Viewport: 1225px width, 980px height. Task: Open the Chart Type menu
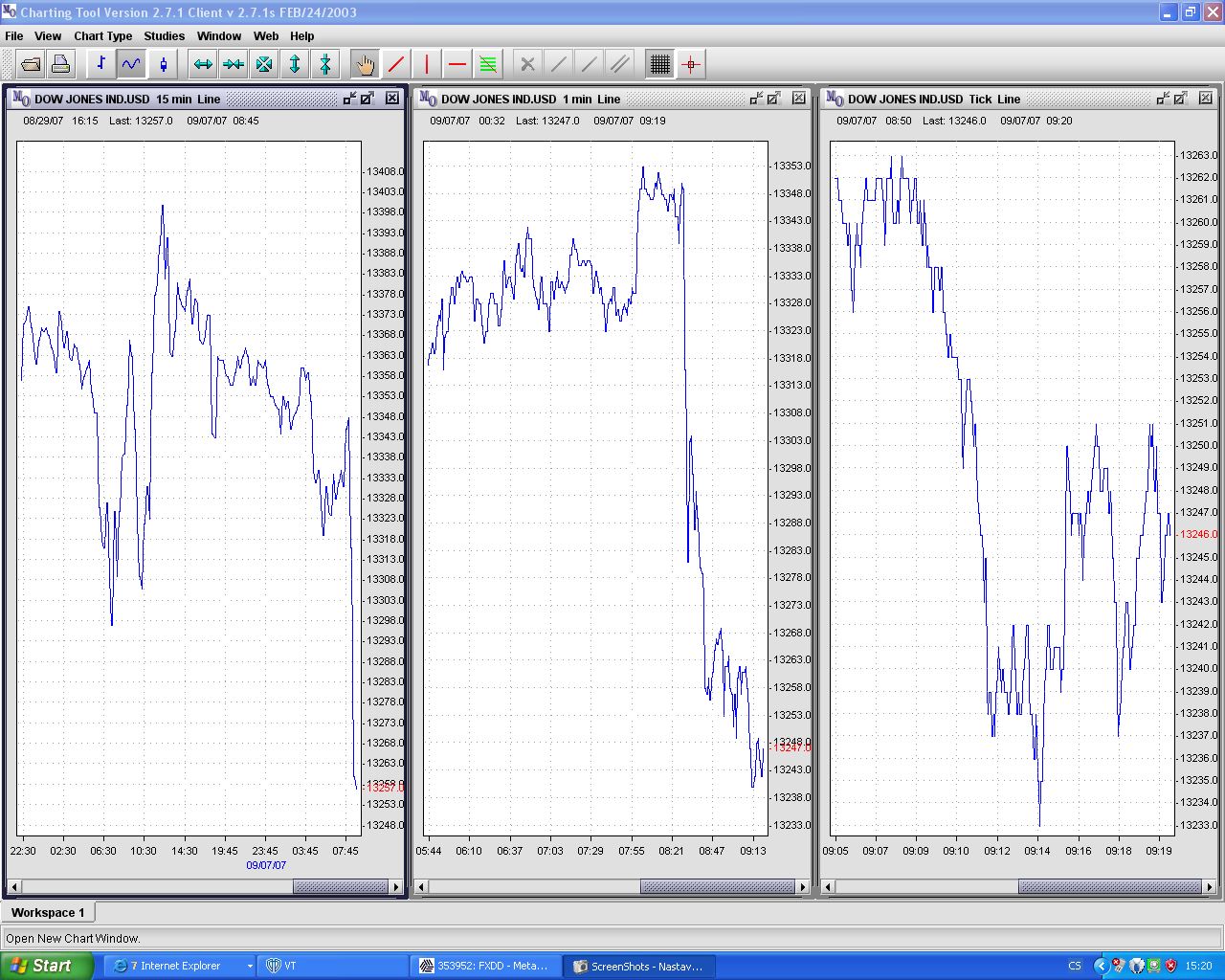(x=103, y=36)
